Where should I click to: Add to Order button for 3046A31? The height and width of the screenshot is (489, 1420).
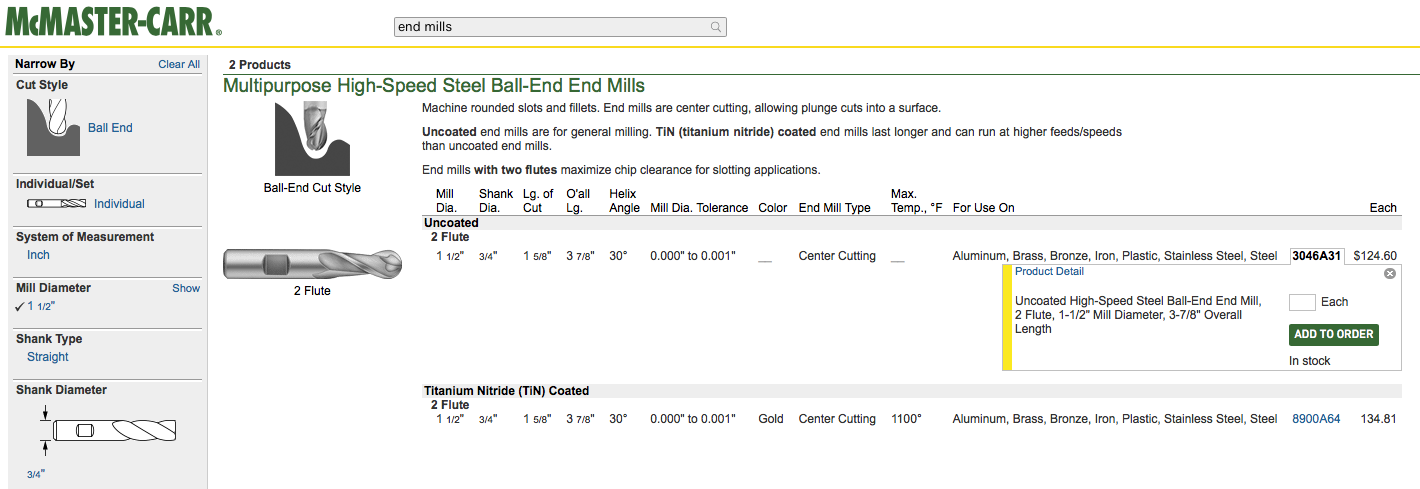point(1334,334)
